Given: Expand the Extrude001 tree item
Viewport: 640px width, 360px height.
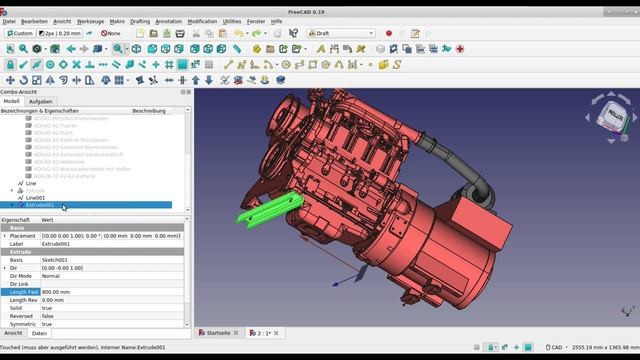Looking at the screenshot, I should coord(12,205).
